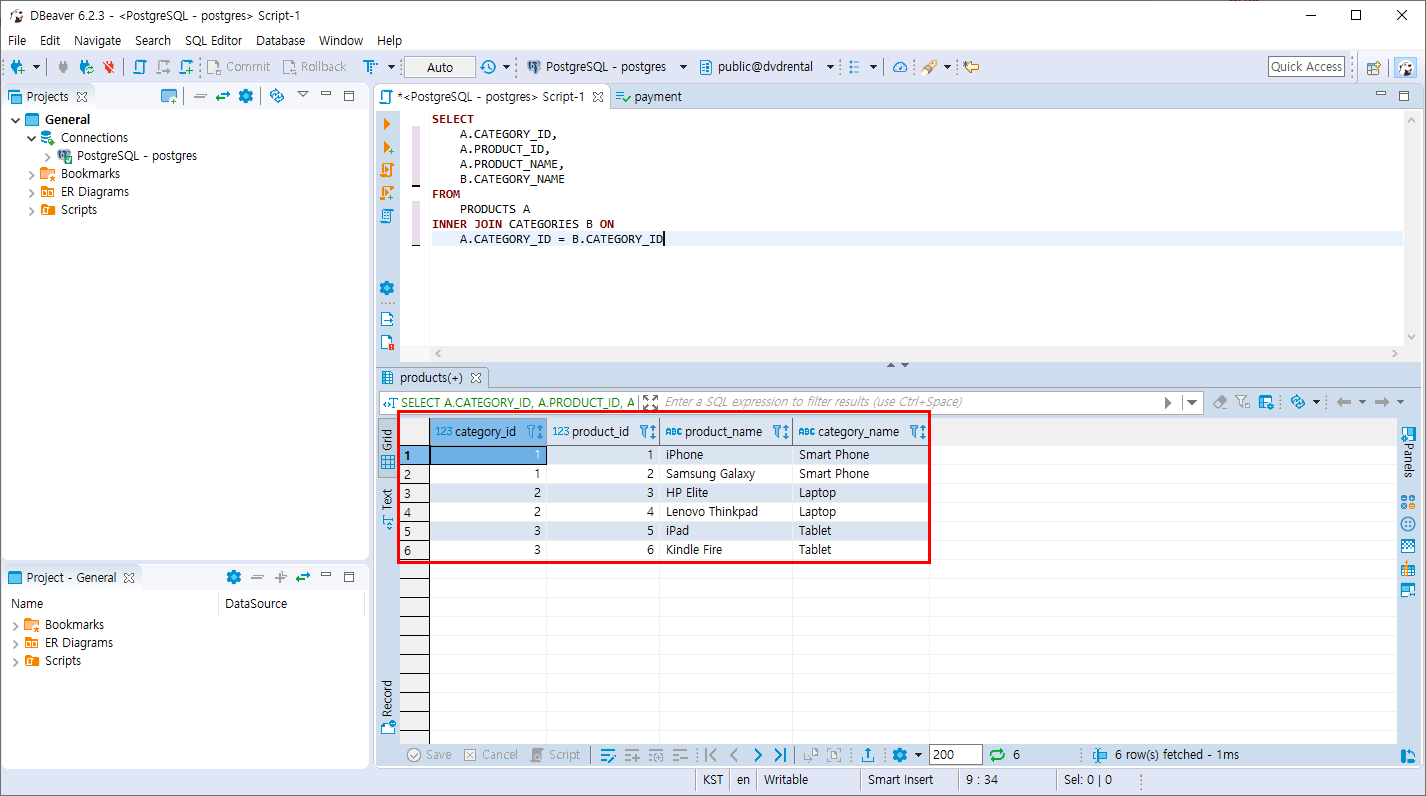The image size is (1426, 796).
Task: Open Projects panel configuration gear
Action: [245, 96]
